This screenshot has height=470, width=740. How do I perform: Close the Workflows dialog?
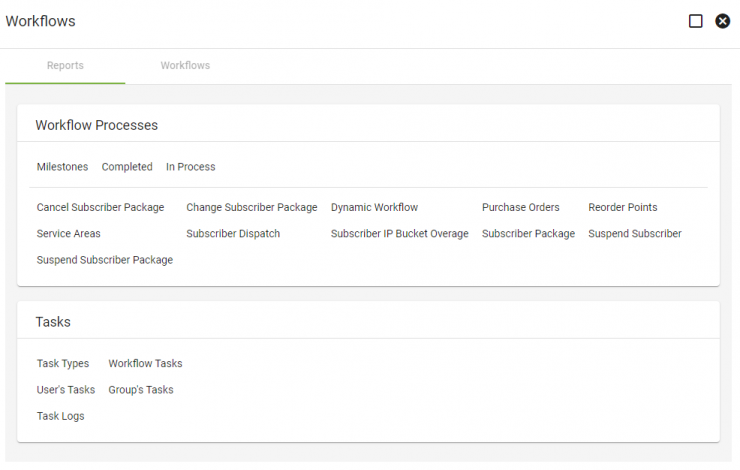(x=723, y=21)
